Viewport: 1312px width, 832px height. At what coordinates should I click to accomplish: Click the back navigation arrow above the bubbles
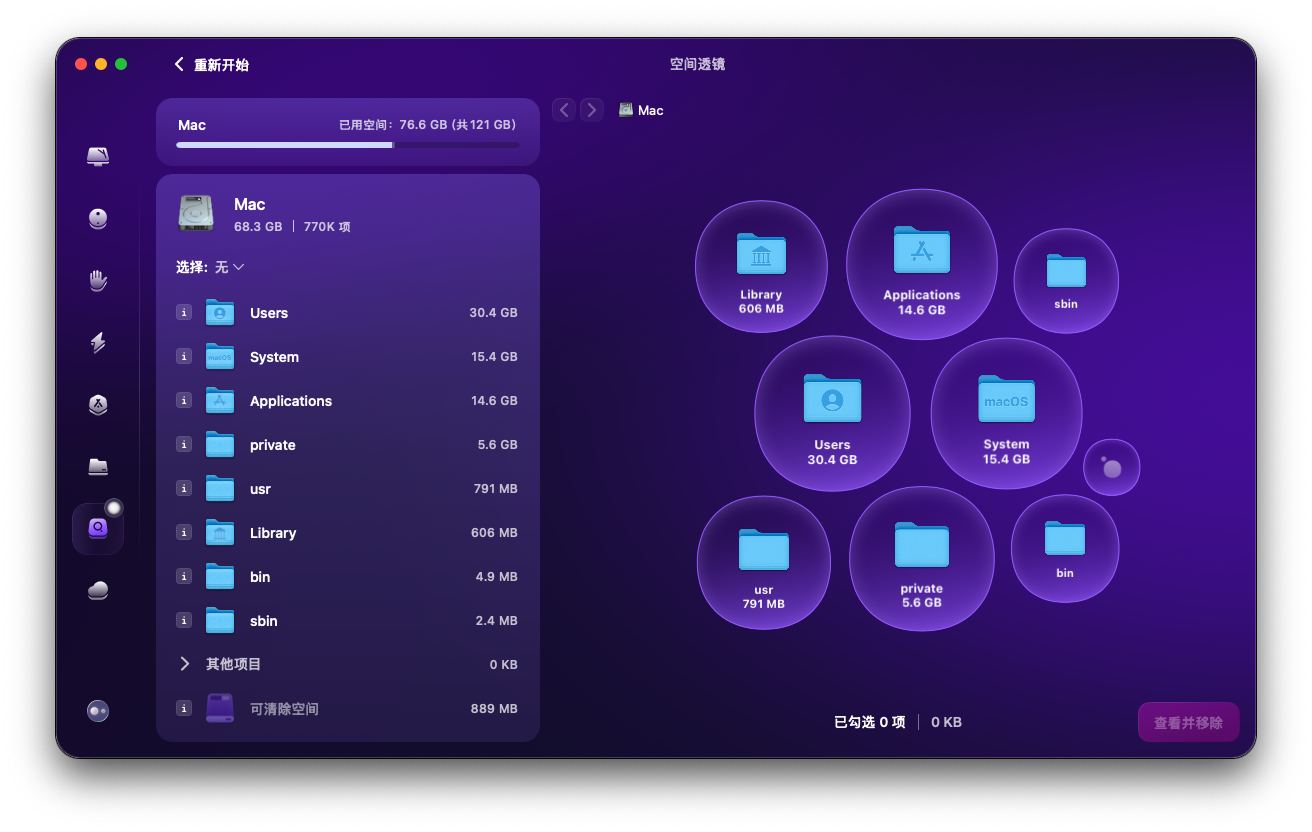coord(564,110)
